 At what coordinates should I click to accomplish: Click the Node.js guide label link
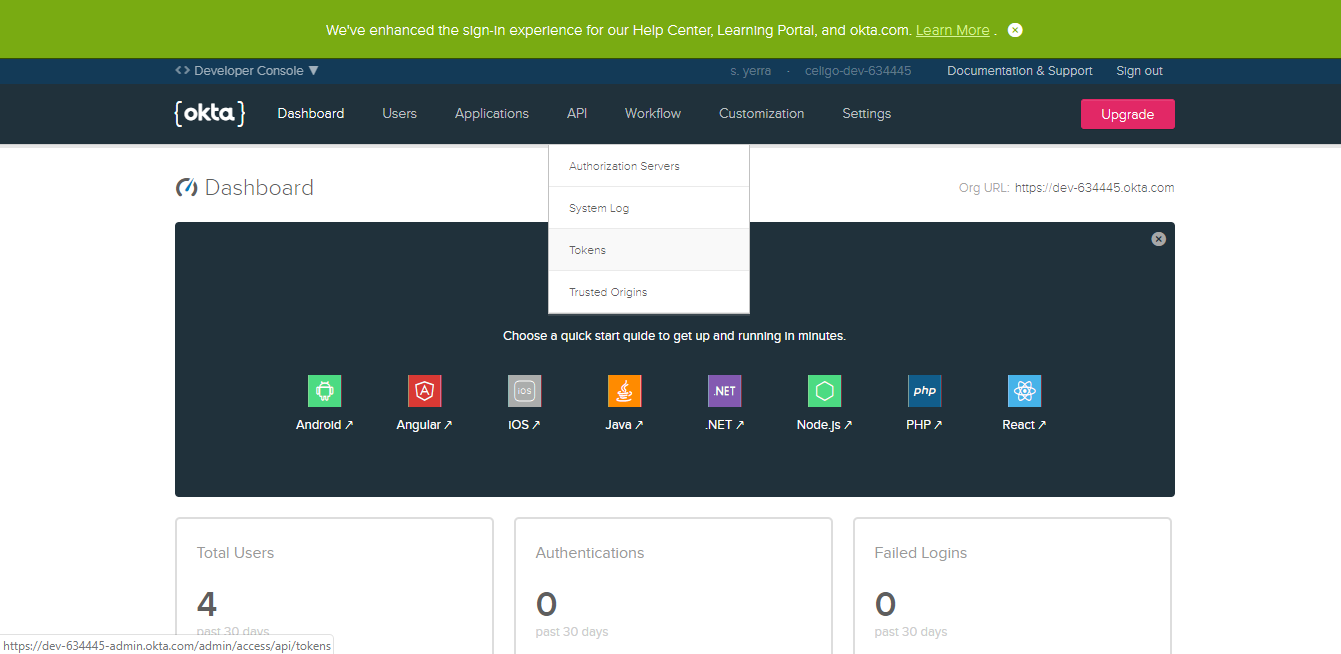point(824,425)
